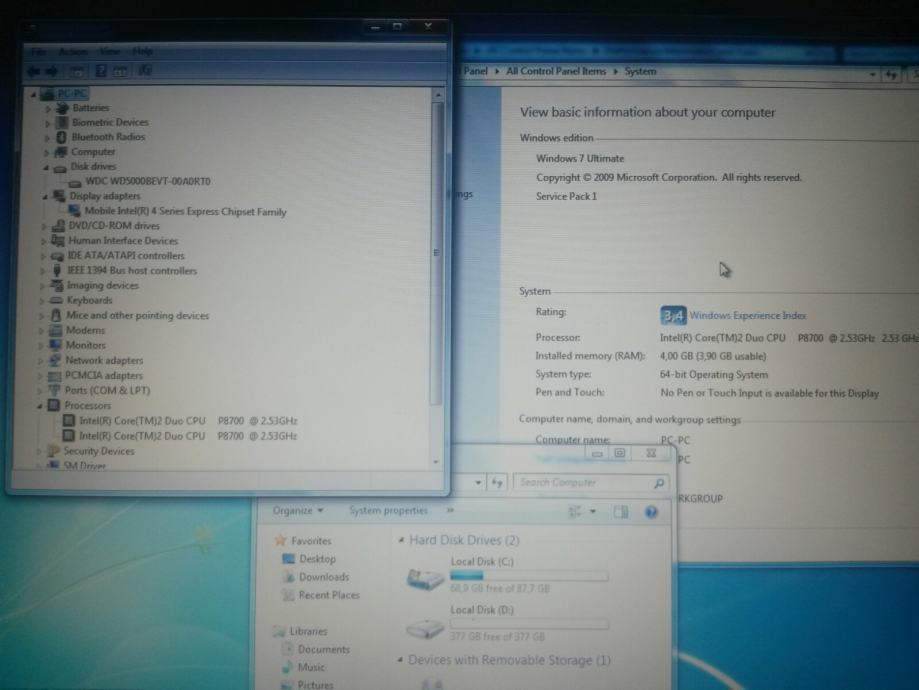Viewport: 919px width, 690px height.
Task: Collapse the PC-PC root node
Action: coord(33,94)
